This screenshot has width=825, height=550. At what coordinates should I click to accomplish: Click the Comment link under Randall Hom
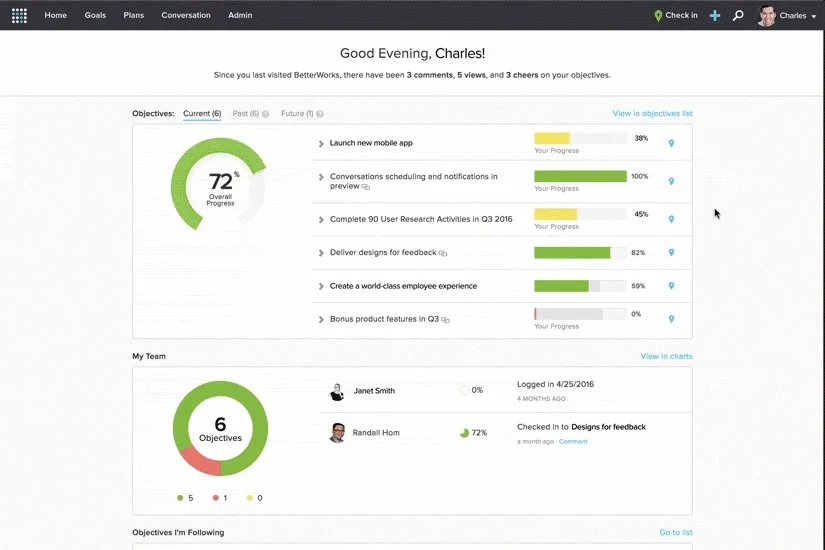click(x=573, y=442)
